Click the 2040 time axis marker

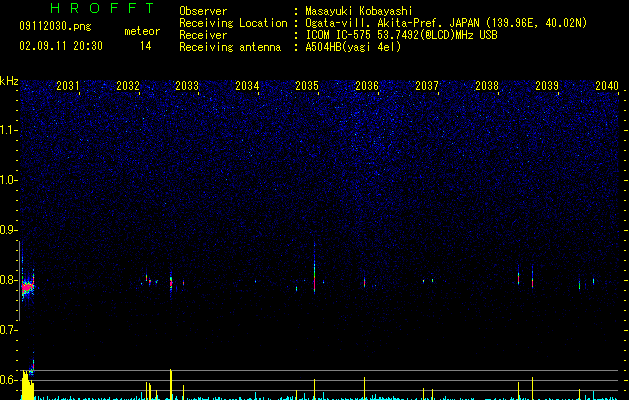click(607, 86)
